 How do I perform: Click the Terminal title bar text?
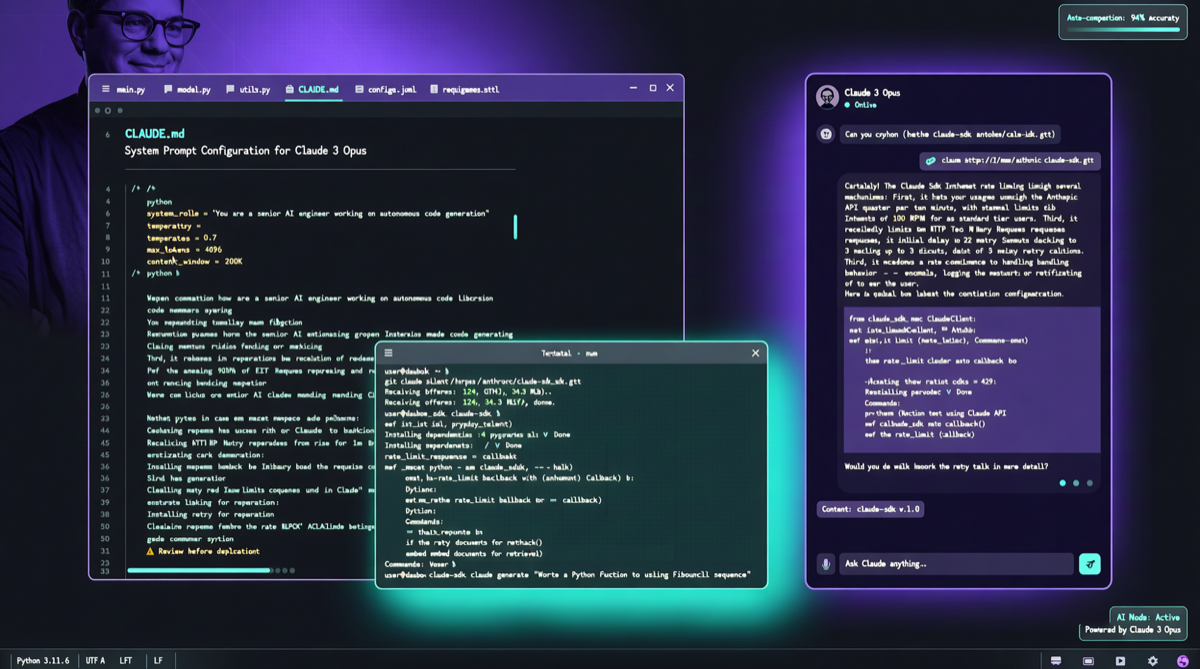[569, 353]
